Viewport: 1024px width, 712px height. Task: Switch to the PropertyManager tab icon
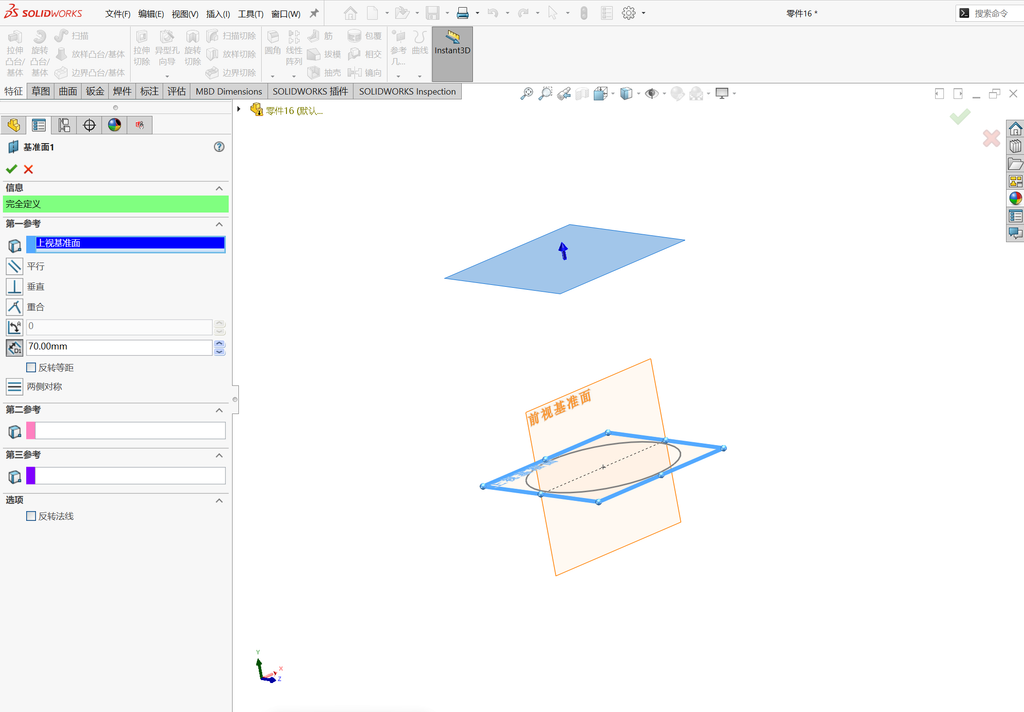point(39,125)
